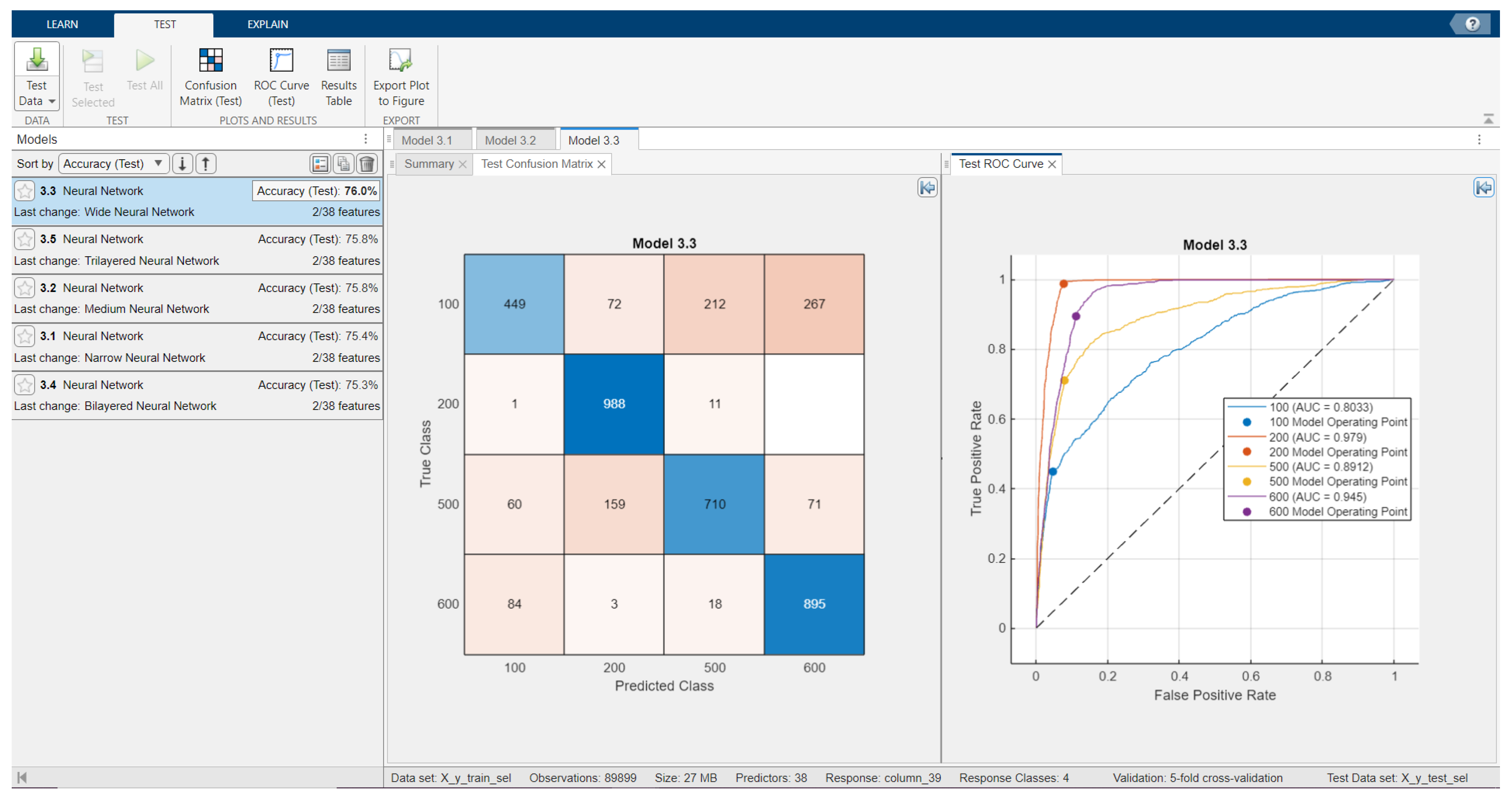Sort models in ascending order arrow
The width and height of the screenshot is (1512, 798).
[x=205, y=164]
